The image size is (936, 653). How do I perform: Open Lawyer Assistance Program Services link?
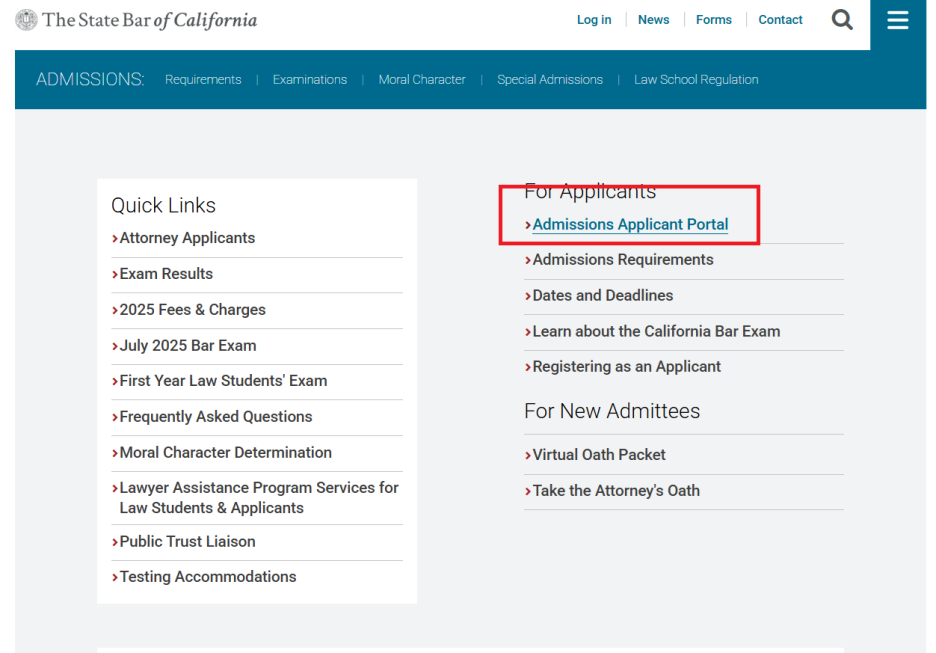tap(258, 497)
